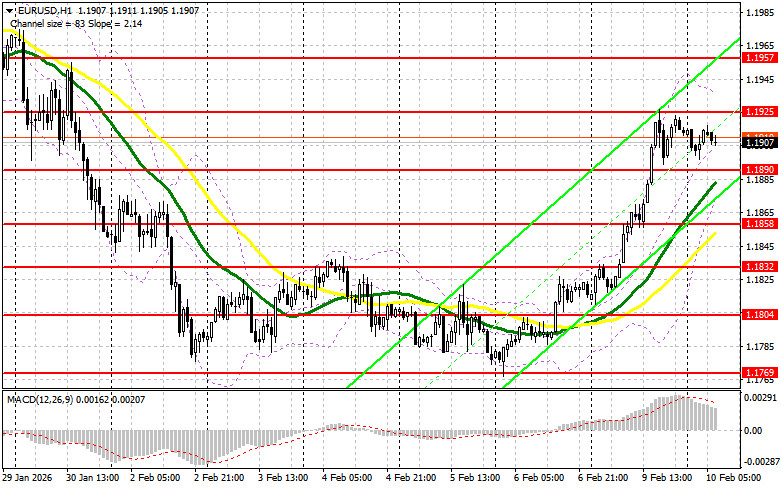Click the small triangle beside EURUSD,H1
The height and width of the screenshot is (489, 781).
tap(9, 10)
